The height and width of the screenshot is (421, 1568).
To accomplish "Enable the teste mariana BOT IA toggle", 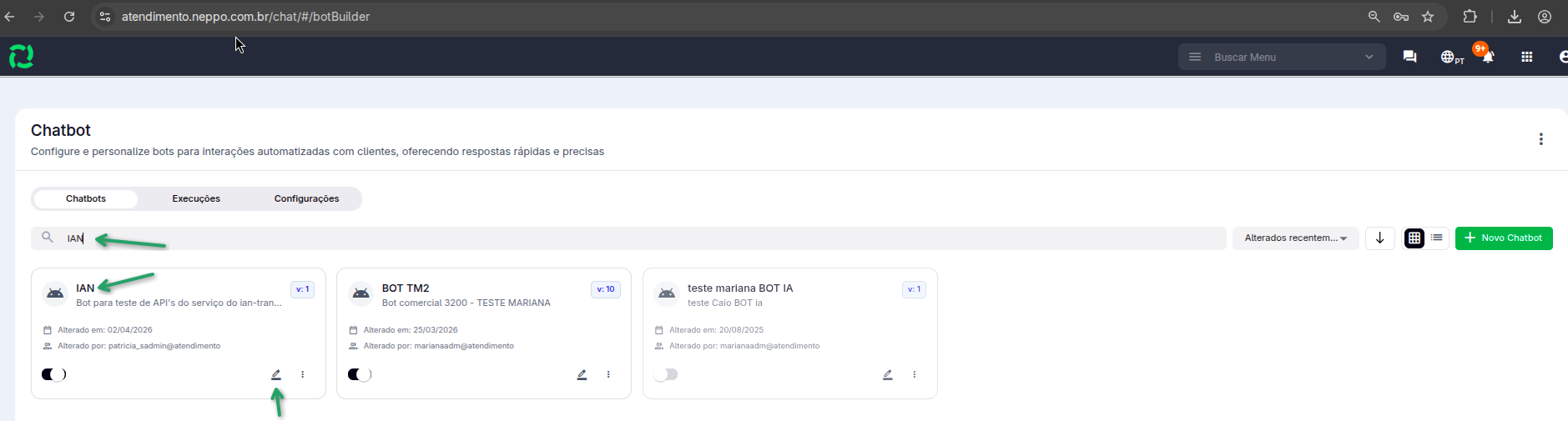I will click(666, 374).
